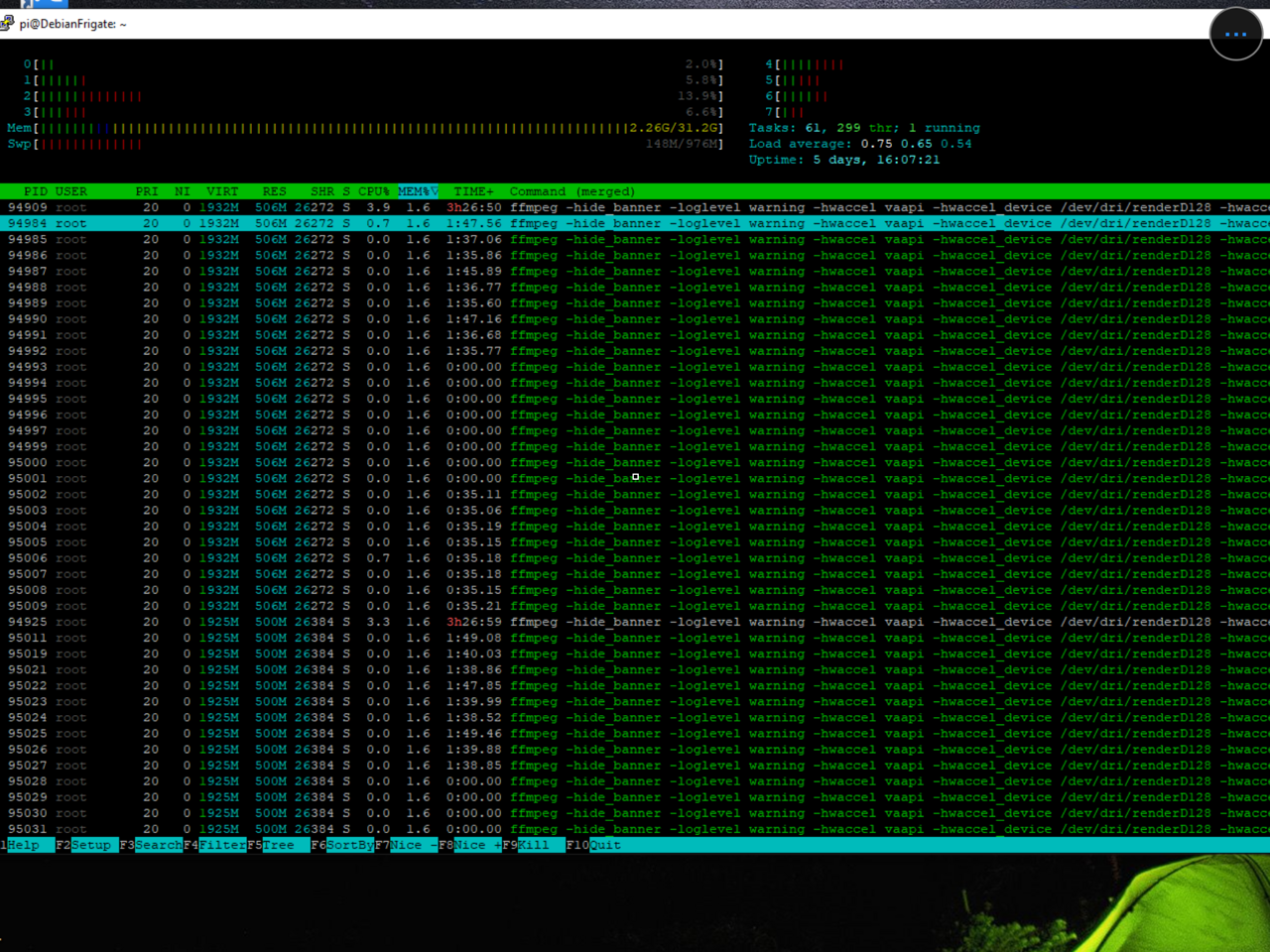
Task: Click the Uptime 5 days line
Action: (x=844, y=160)
